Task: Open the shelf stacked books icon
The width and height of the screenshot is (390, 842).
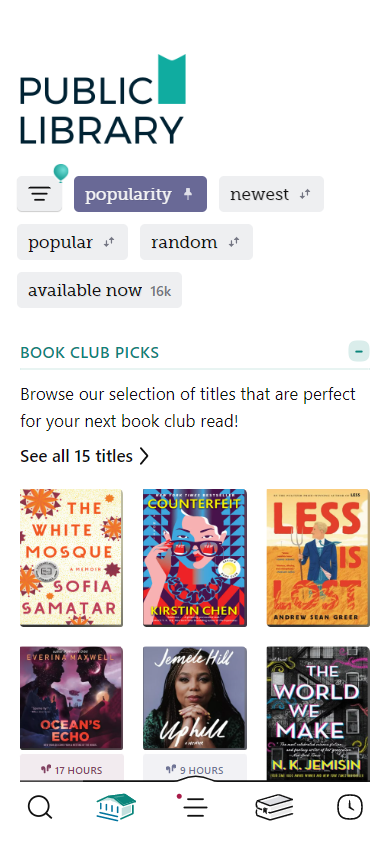Action: 274,807
